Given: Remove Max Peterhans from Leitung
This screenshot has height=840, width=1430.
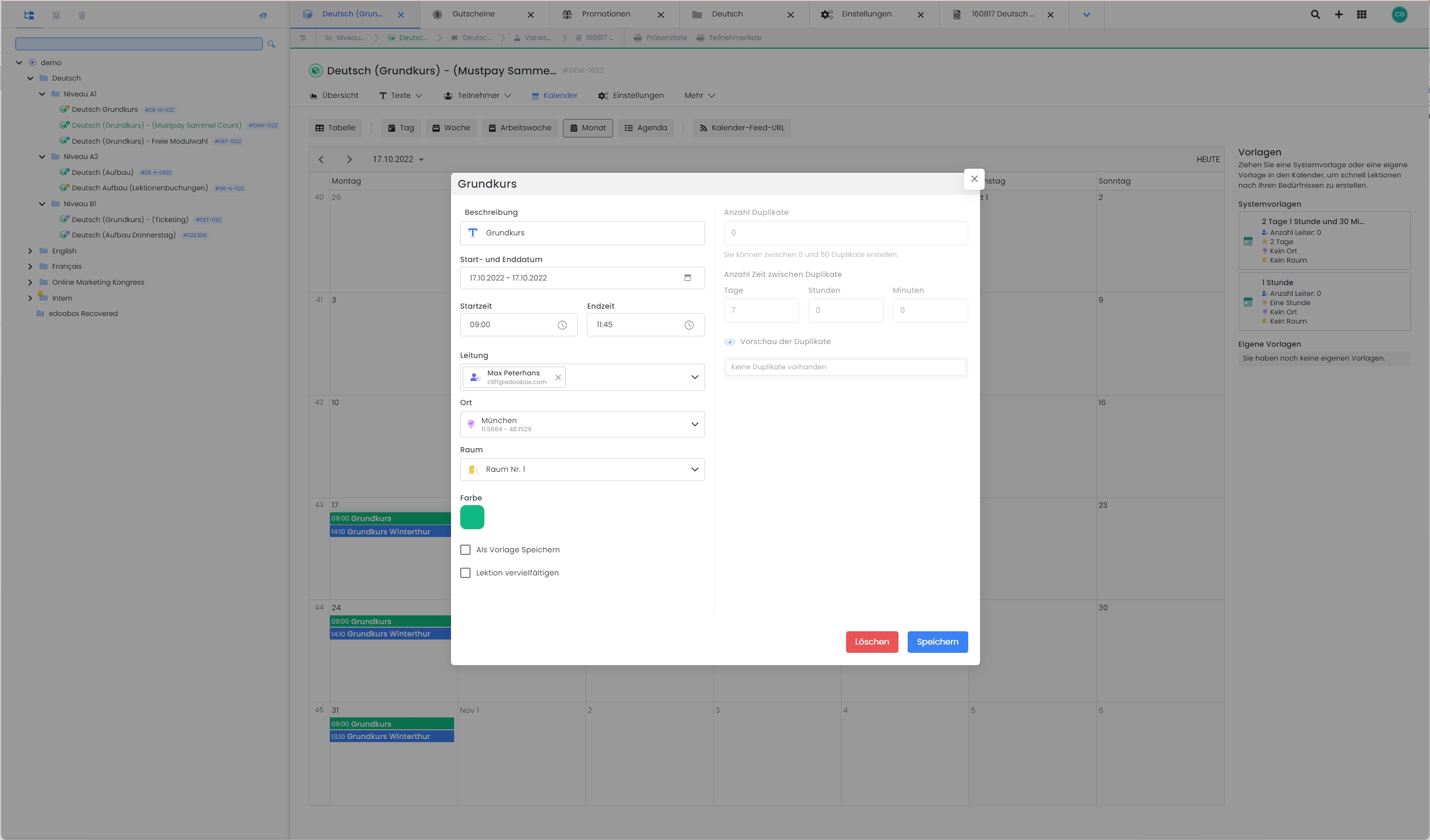Looking at the screenshot, I should (558, 377).
